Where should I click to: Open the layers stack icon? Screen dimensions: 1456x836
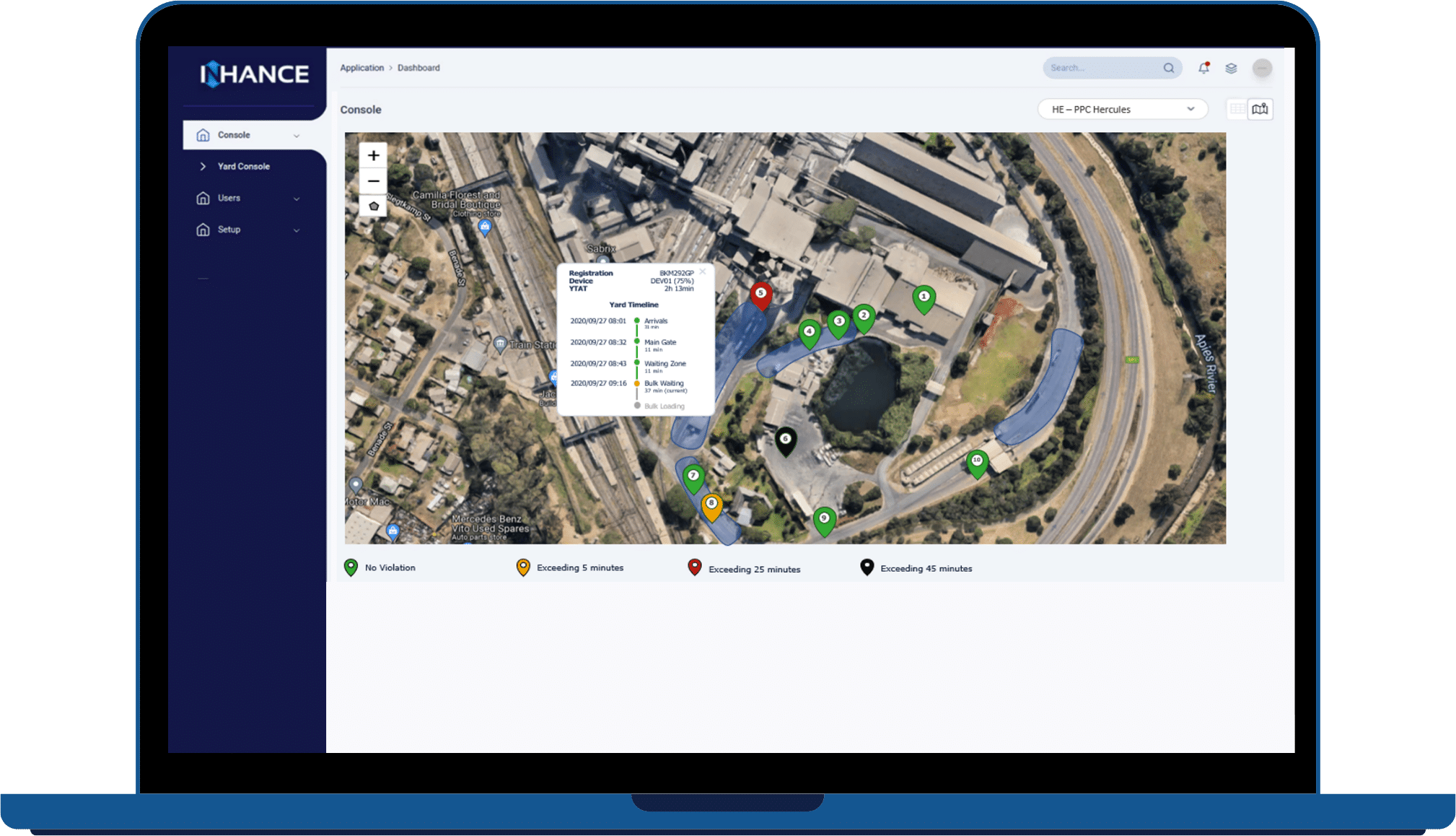(x=1231, y=68)
